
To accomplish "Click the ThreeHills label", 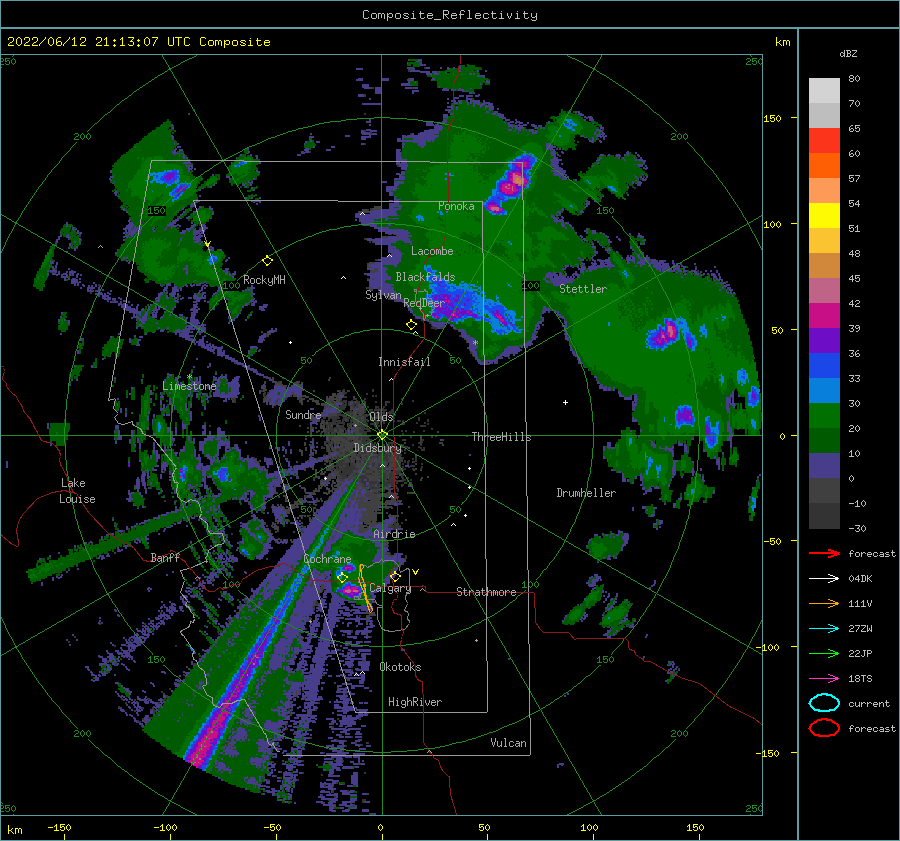I will pyautogui.click(x=502, y=437).
